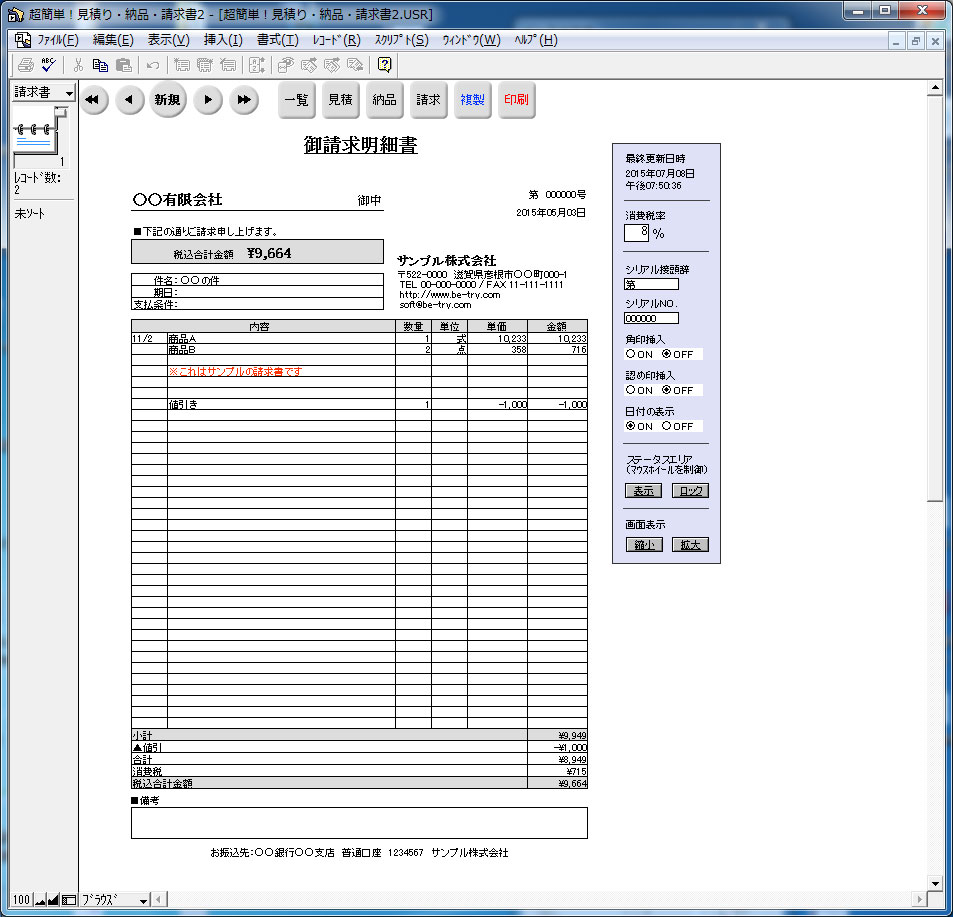Screen dimensions: 953x917
Task: Click the help question mark toolbar icon
Action: [x=384, y=65]
